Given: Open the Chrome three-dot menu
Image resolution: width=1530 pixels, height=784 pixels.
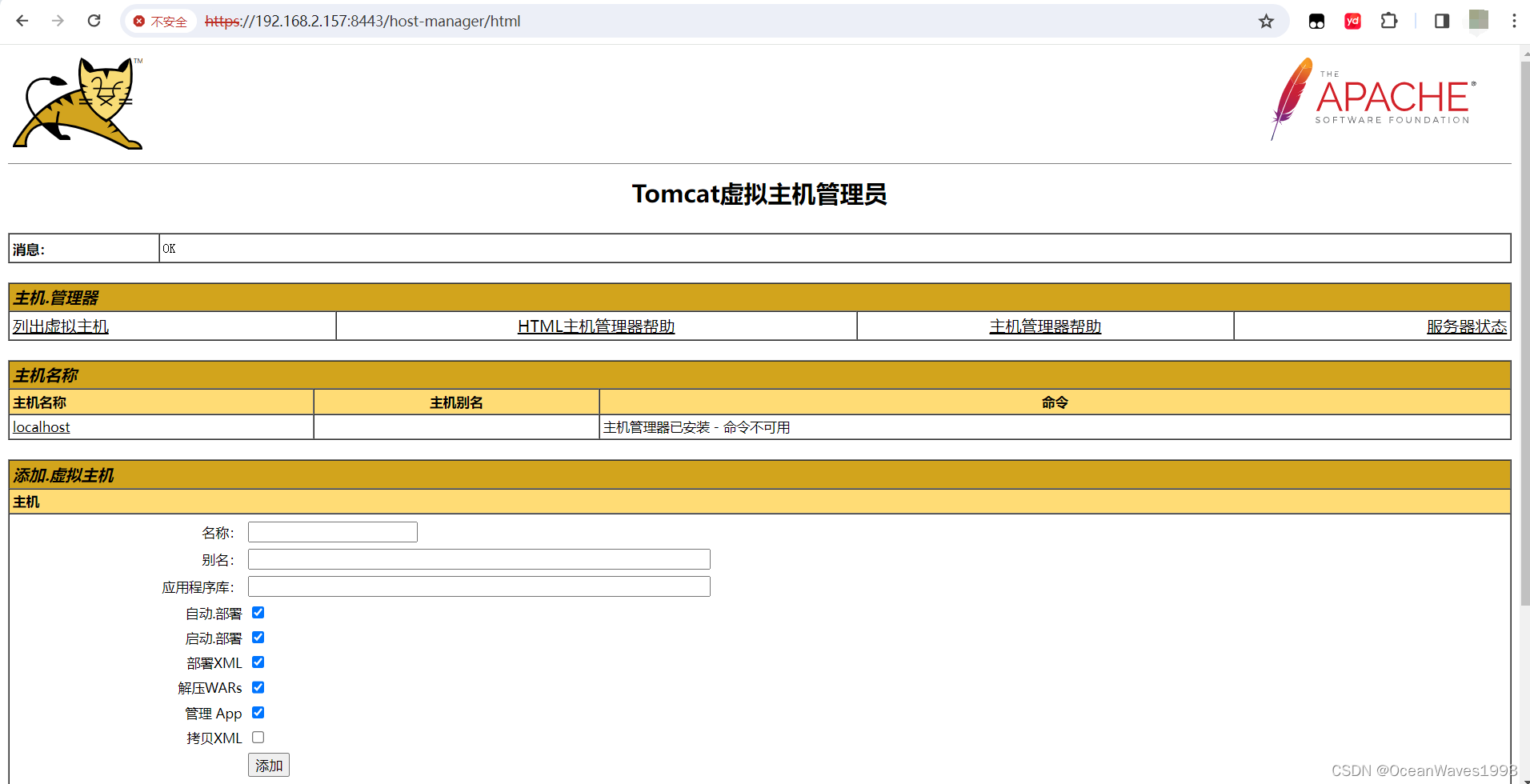Looking at the screenshot, I should point(1514,22).
